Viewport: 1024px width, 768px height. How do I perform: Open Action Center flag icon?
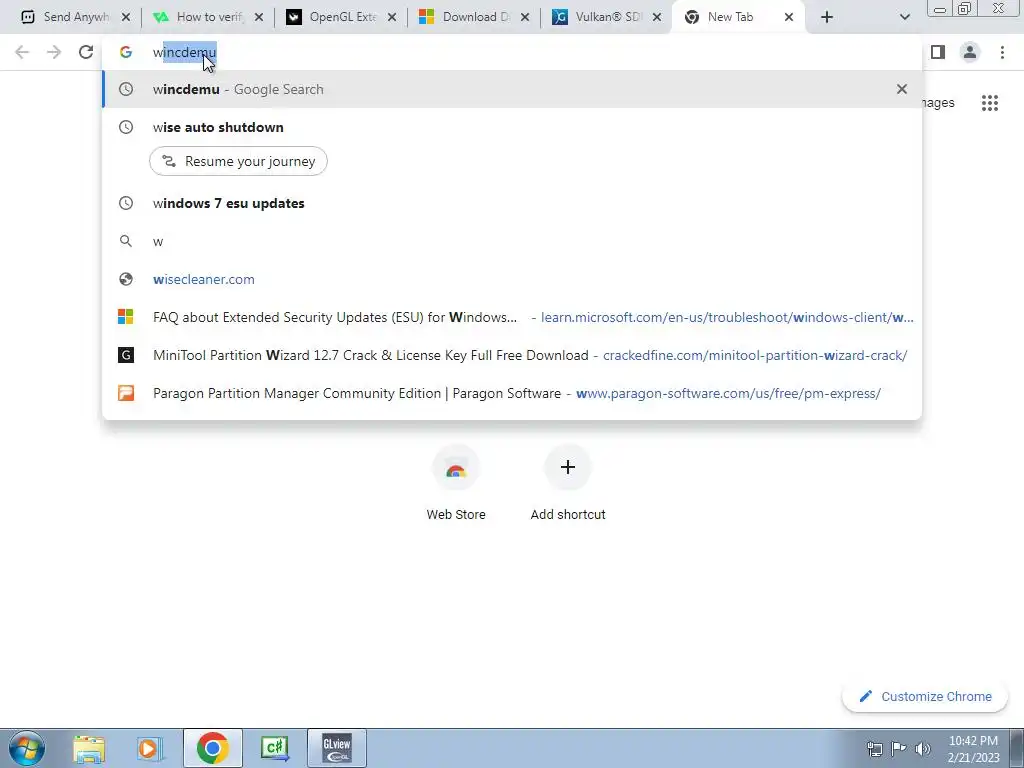tap(899, 749)
